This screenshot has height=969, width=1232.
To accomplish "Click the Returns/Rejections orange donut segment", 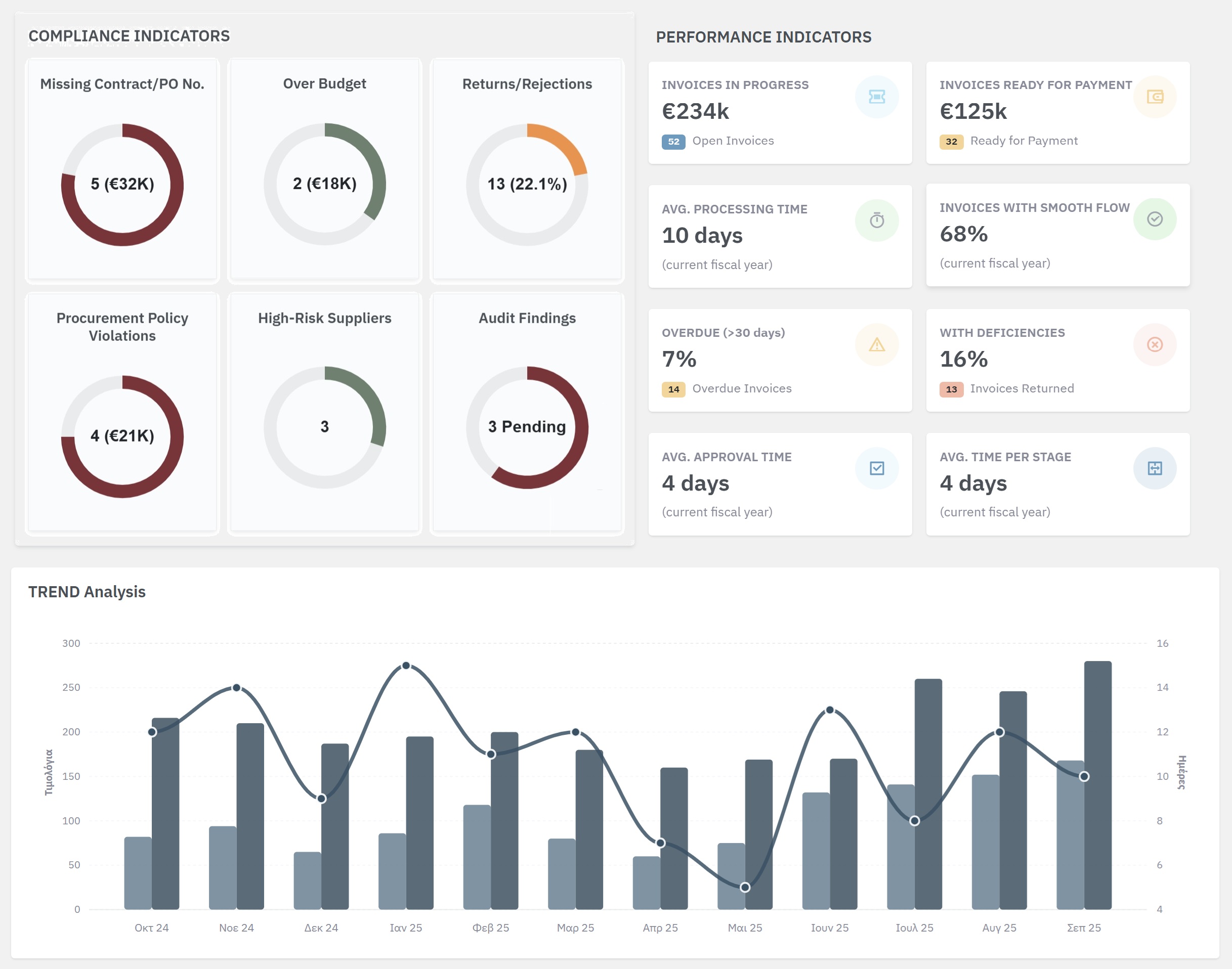I will pos(564,144).
